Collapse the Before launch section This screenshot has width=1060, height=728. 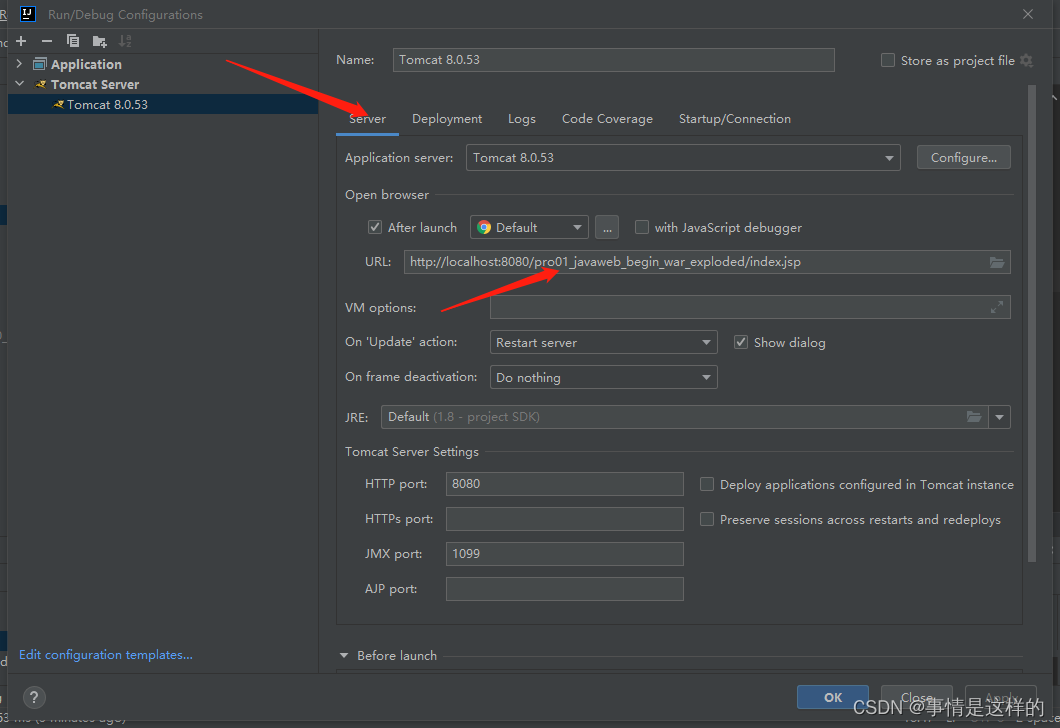344,656
